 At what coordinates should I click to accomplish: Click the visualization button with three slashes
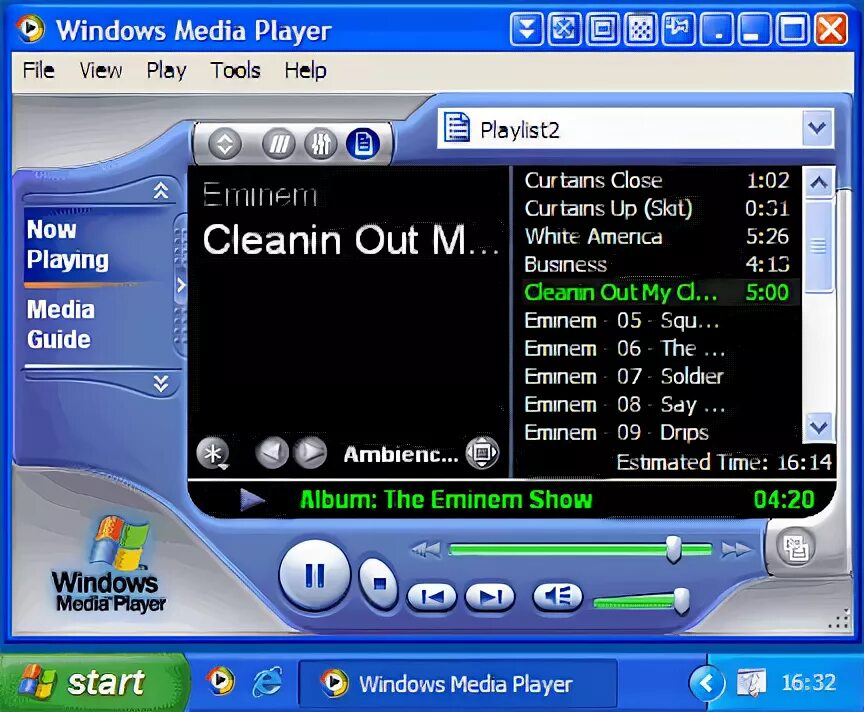pyautogui.click(x=279, y=144)
